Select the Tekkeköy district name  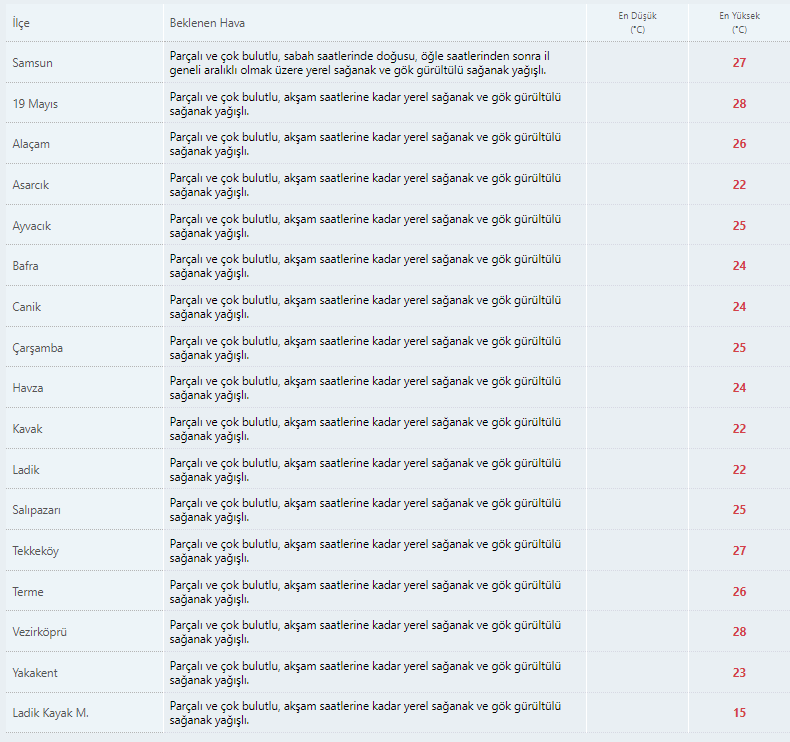pos(35,551)
